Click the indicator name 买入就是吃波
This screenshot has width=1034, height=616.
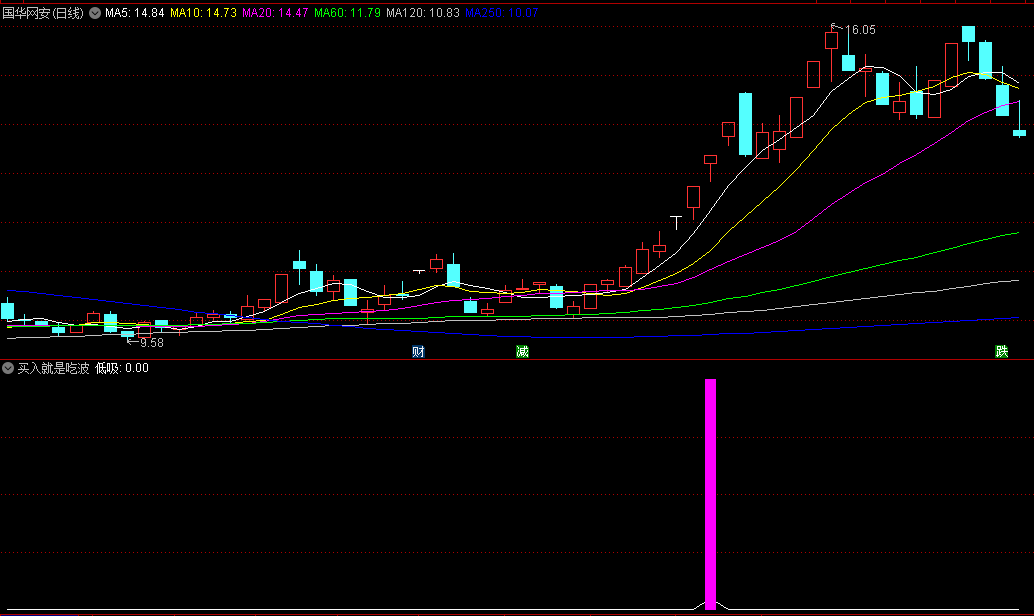[x=53, y=368]
